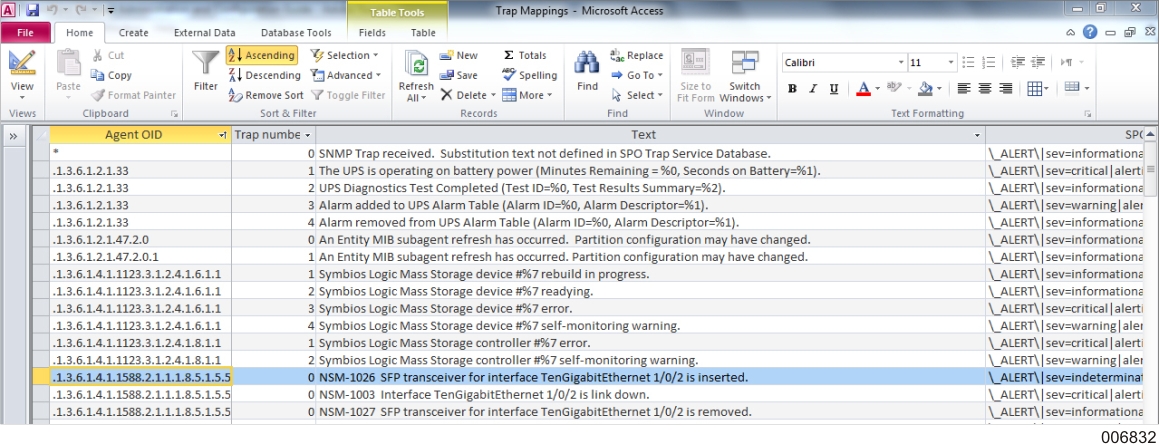Click the select-all corner of datasheet
Viewport: 1159px width, 447px height.
click(x=41, y=135)
